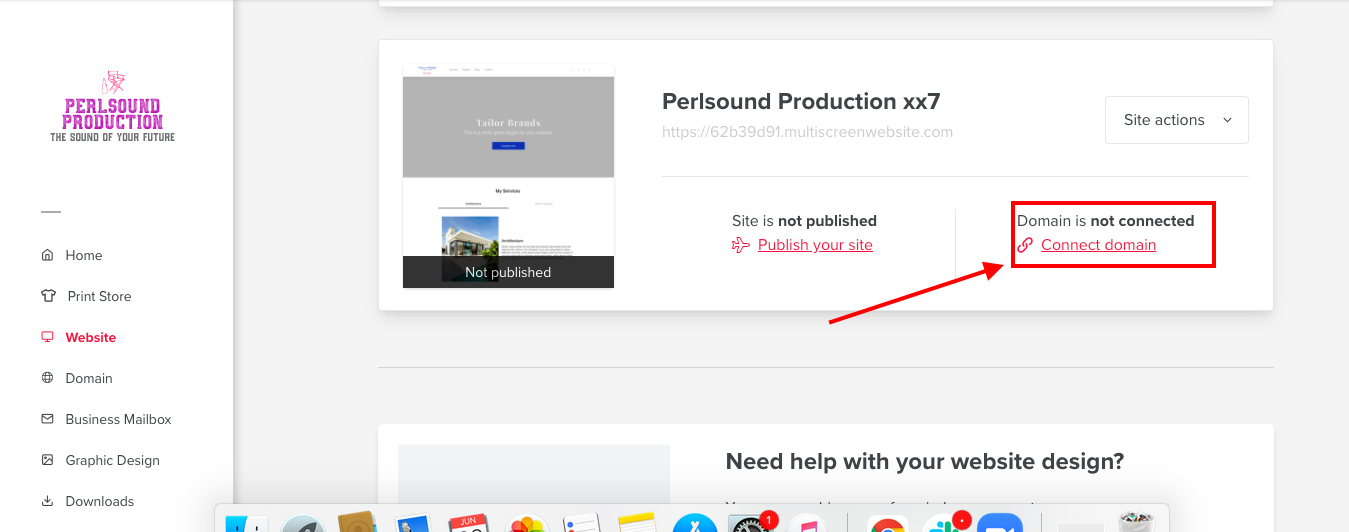
Task: Open the Music app in dock
Action: [806, 524]
